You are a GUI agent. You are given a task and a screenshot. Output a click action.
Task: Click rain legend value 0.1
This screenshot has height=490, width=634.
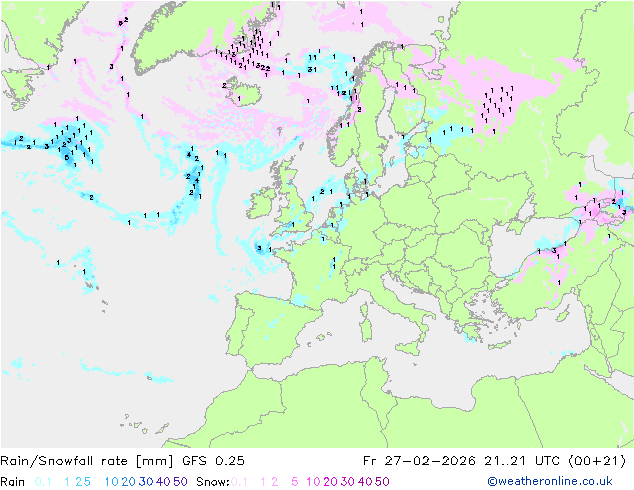[43, 482]
